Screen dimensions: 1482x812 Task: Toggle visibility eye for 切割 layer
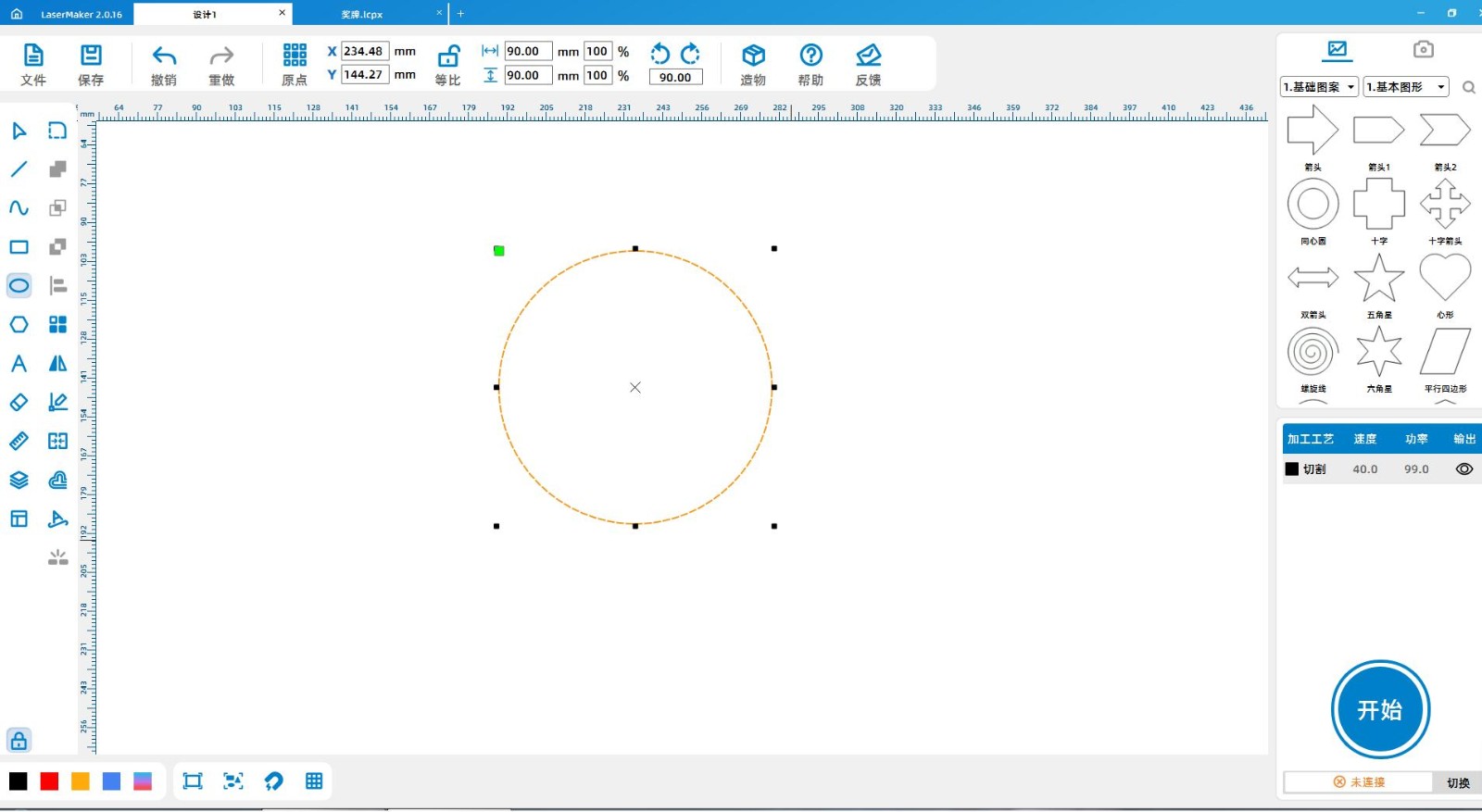coord(1463,469)
